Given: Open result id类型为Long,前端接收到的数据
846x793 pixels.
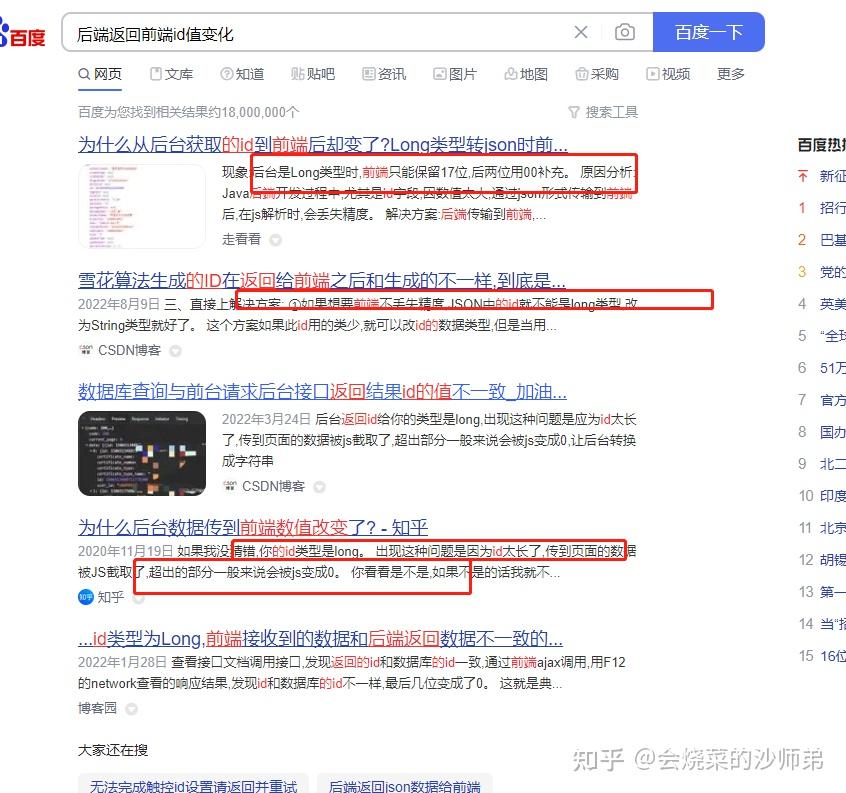Looking at the screenshot, I should 320,639.
